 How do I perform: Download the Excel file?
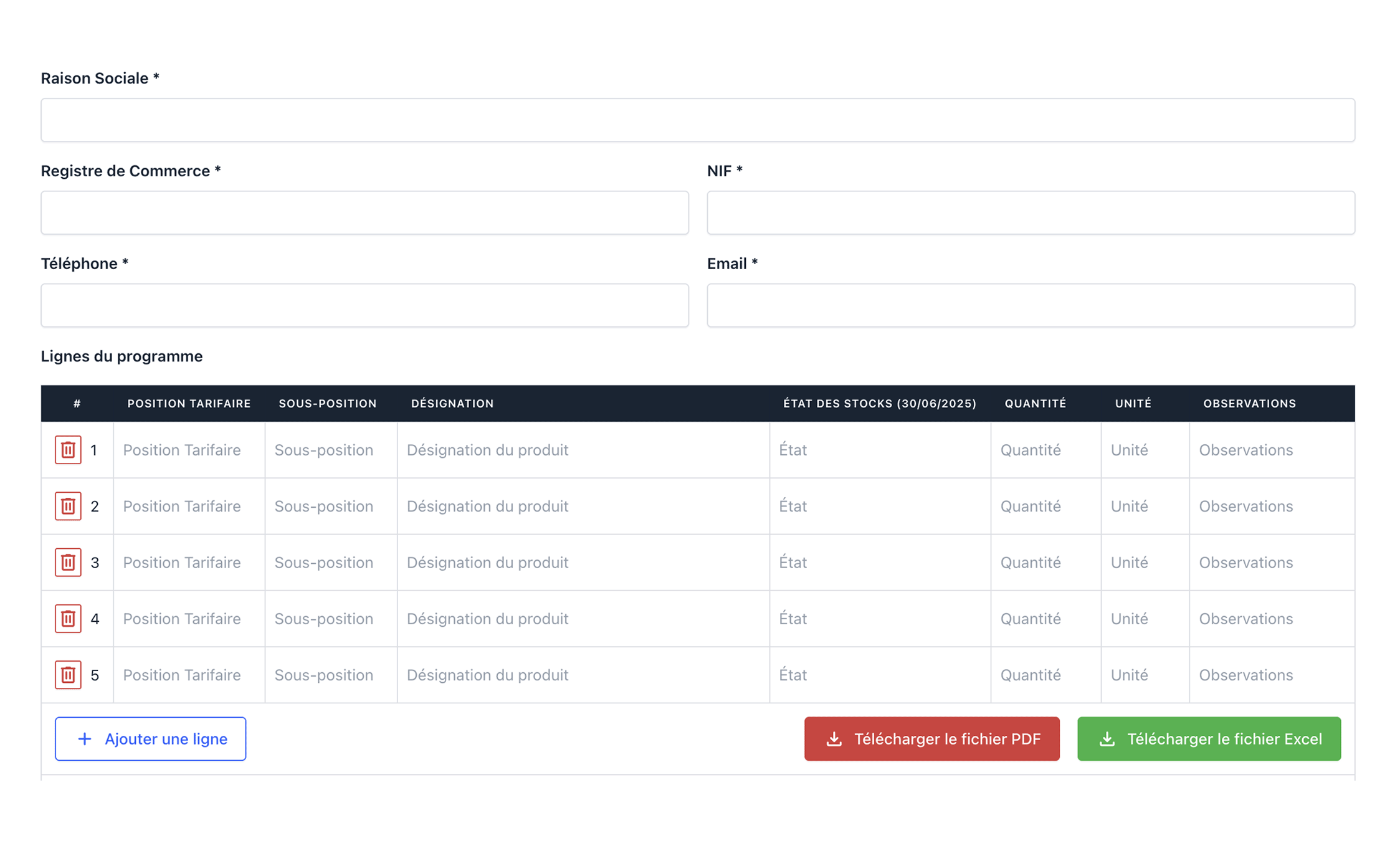point(1208,739)
